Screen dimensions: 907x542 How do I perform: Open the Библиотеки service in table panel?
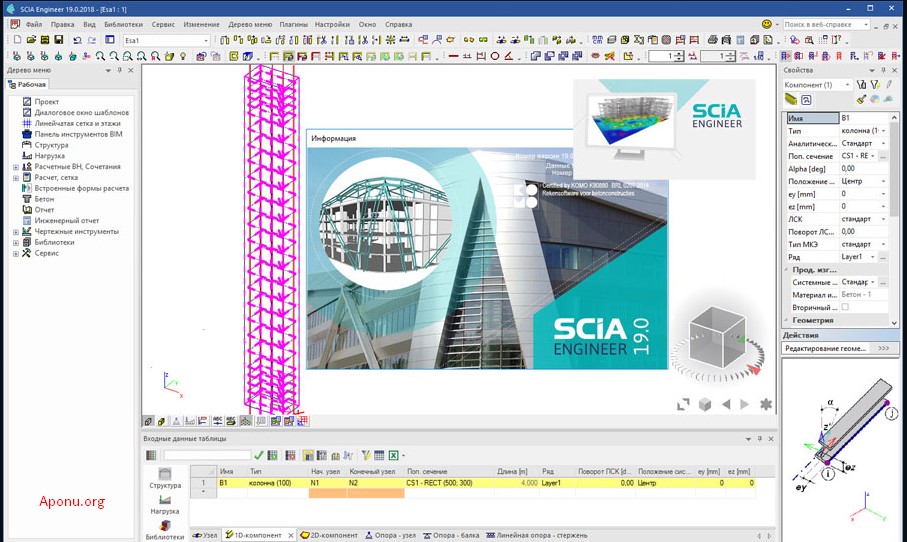point(165,530)
